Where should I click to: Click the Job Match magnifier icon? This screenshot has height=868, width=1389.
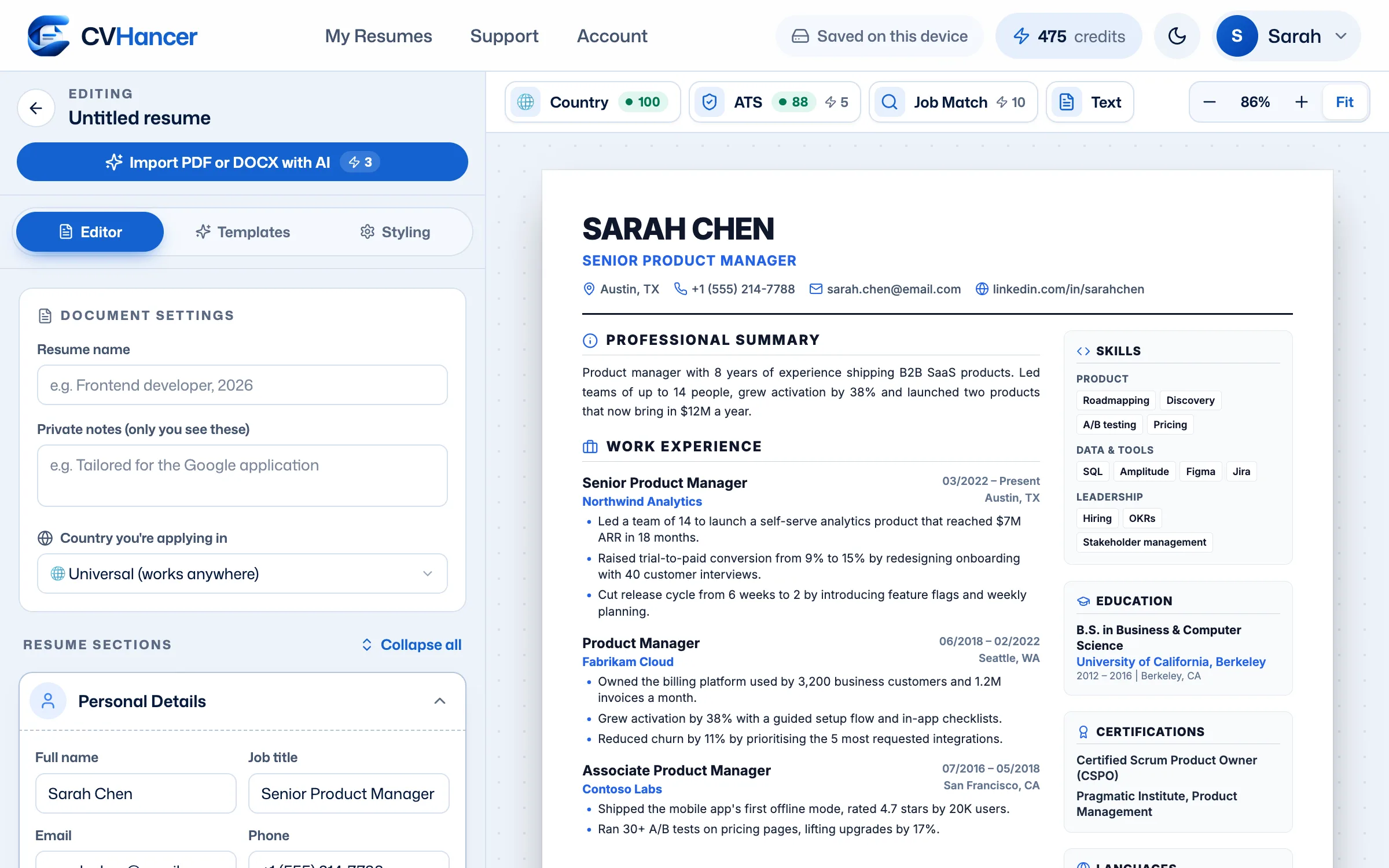point(890,102)
